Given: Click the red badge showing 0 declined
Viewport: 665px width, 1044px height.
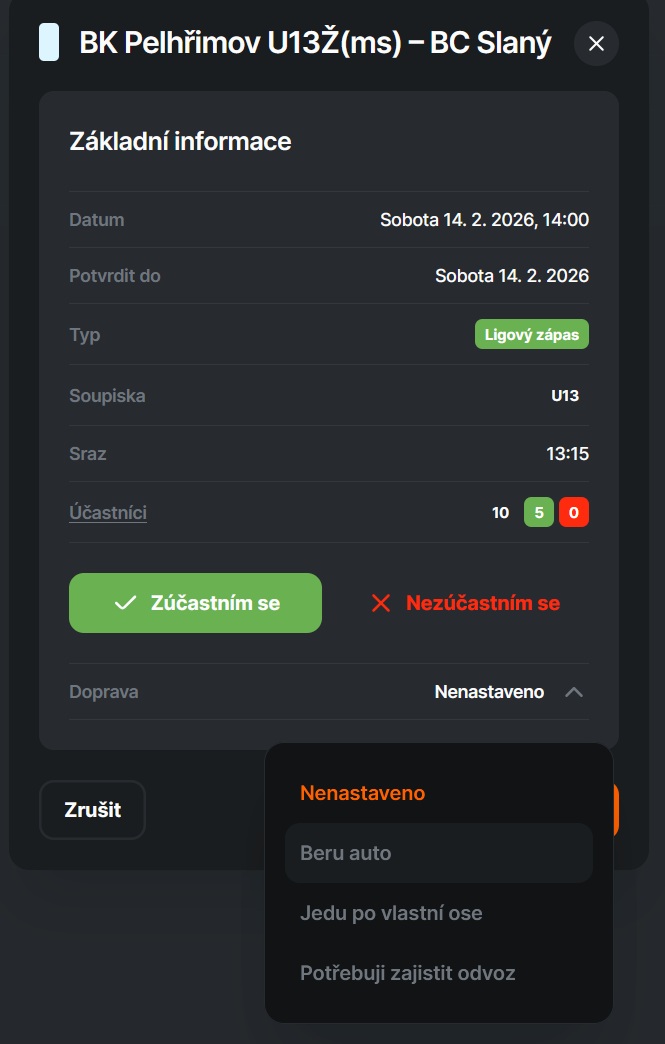Looking at the screenshot, I should (x=574, y=513).
